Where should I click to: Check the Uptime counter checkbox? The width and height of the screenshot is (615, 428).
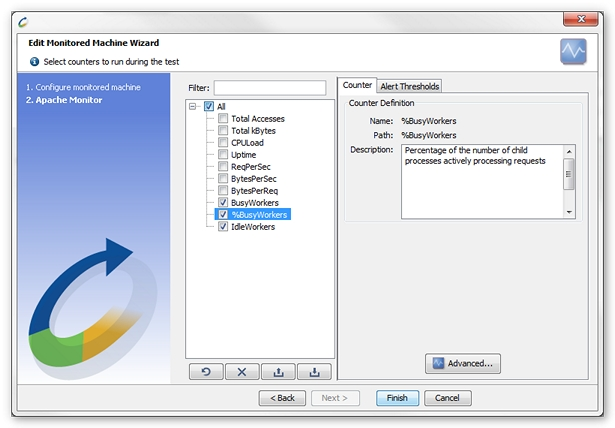tap(223, 154)
